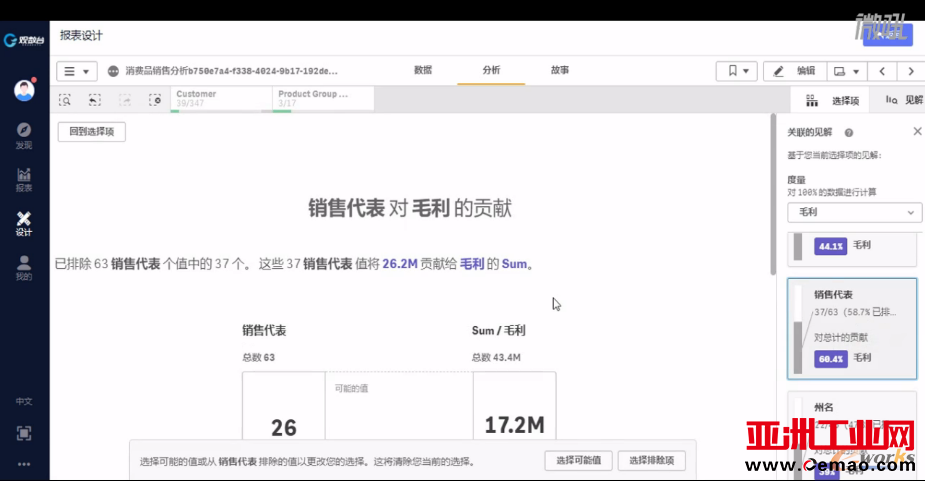The width and height of the screenshot is (925, 481).
Task: Switch to the 故事 tab
Action: tap(560, 70)
